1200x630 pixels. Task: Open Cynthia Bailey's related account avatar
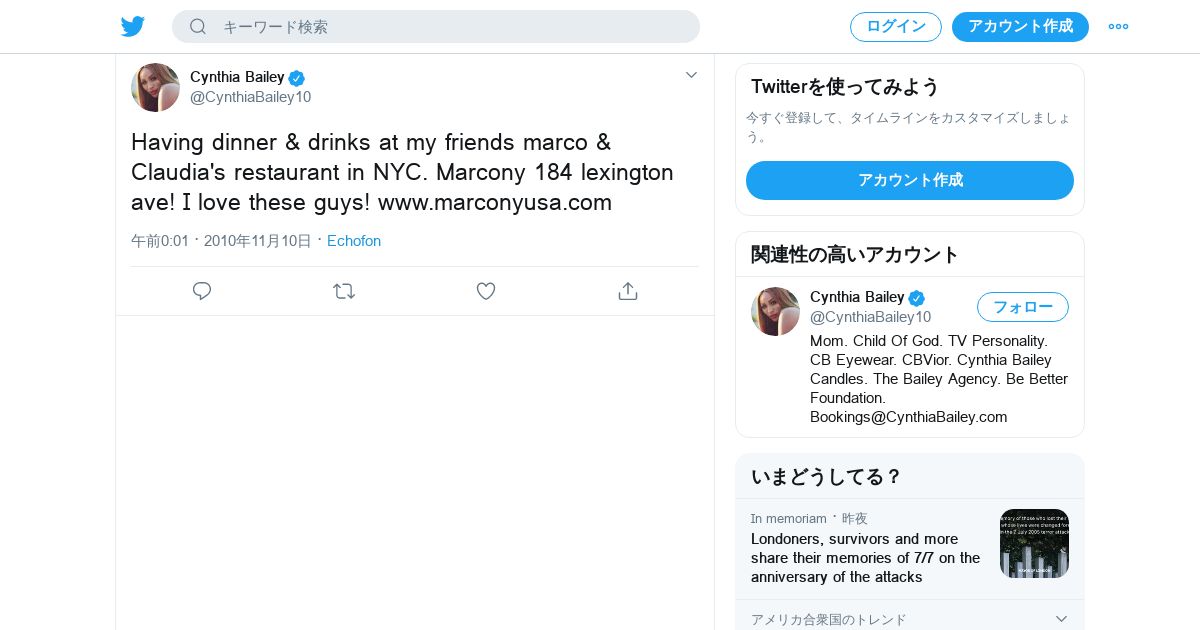[775, 312]
